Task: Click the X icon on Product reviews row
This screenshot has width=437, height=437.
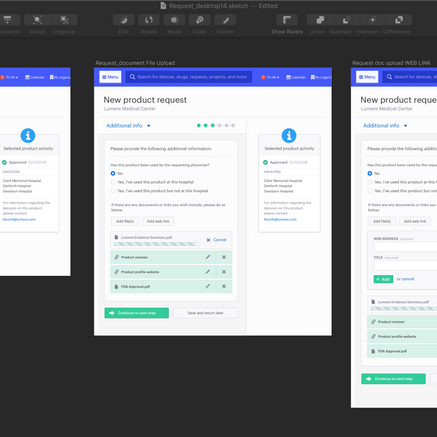Action: [x=224, y=257]
